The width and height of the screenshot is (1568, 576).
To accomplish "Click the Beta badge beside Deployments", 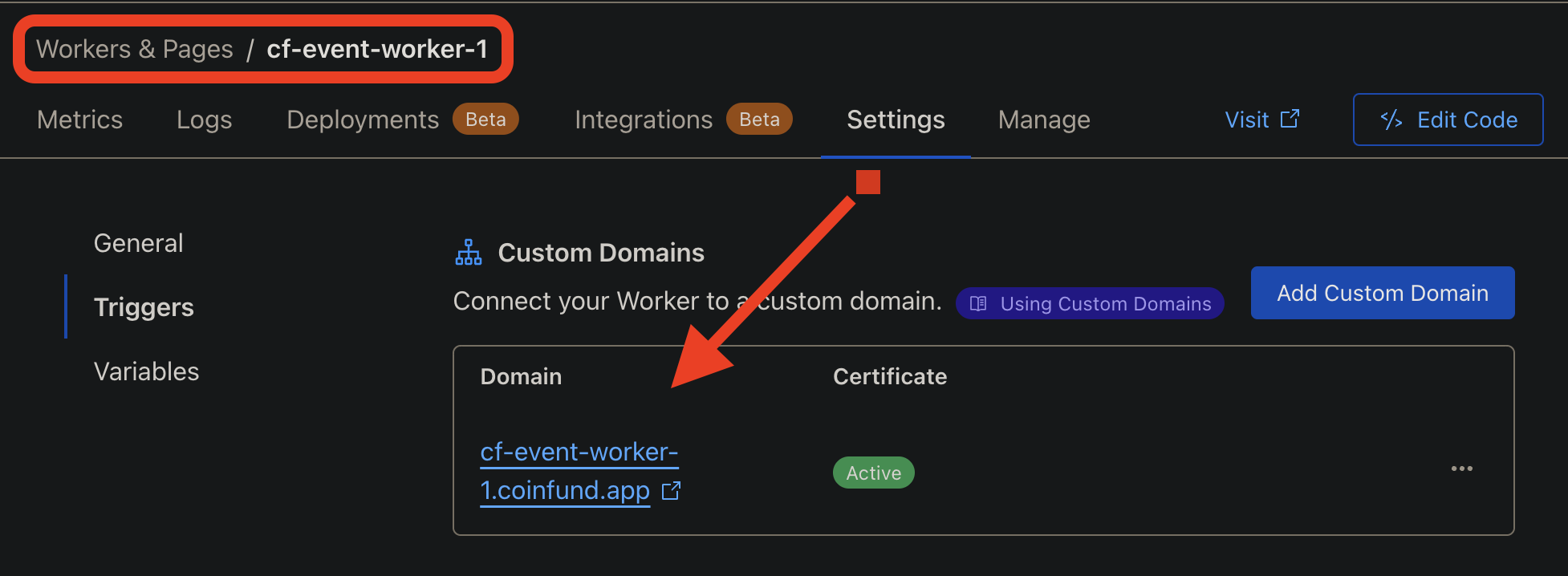I will (485, 120).
